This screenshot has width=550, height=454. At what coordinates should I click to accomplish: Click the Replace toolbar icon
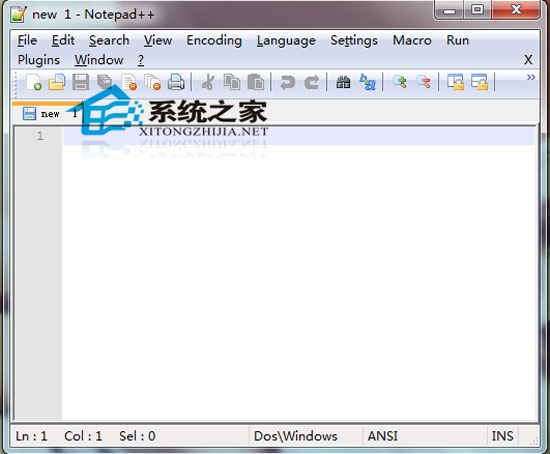click(367, 82)
